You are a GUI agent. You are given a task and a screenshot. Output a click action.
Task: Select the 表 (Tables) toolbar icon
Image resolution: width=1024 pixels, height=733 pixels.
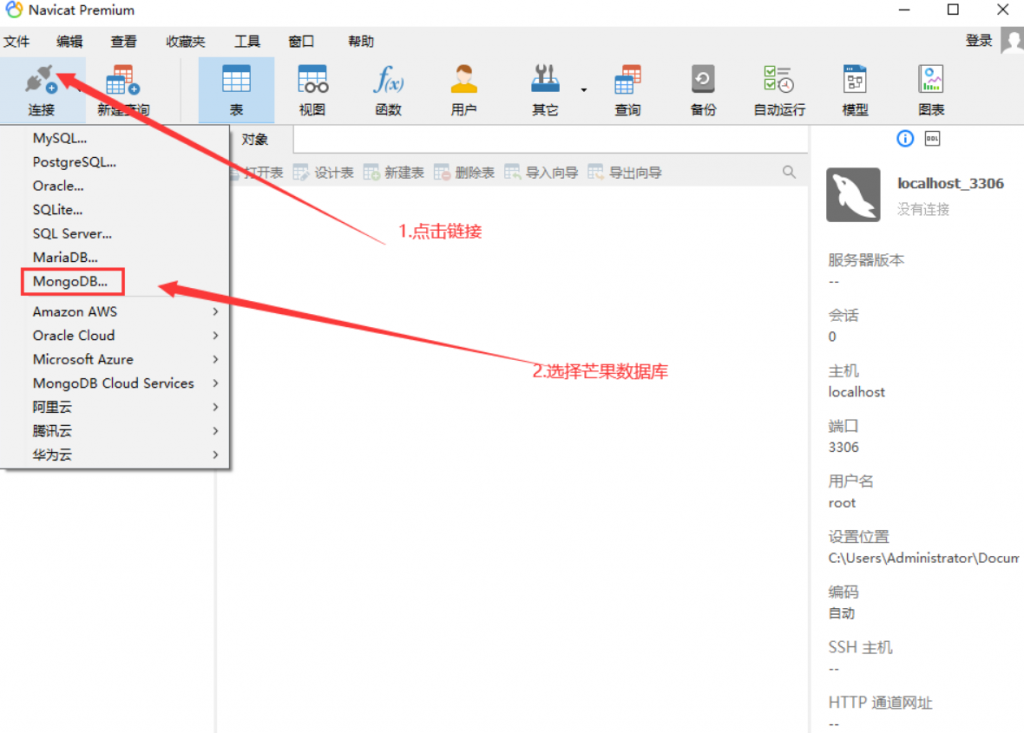tap(235, 89)
